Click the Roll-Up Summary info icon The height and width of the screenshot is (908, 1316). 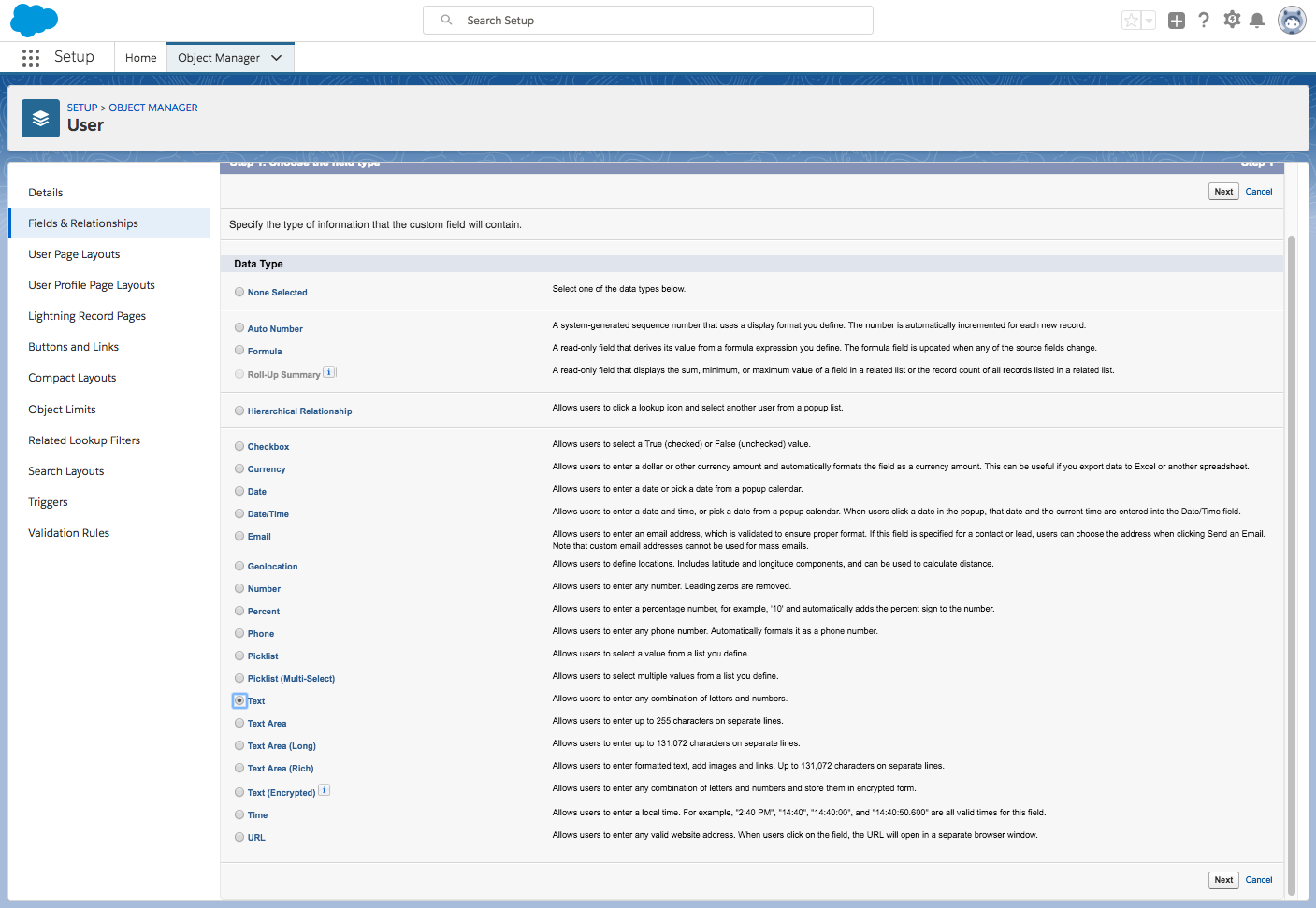pyautogui.click(x=329, y=372)
